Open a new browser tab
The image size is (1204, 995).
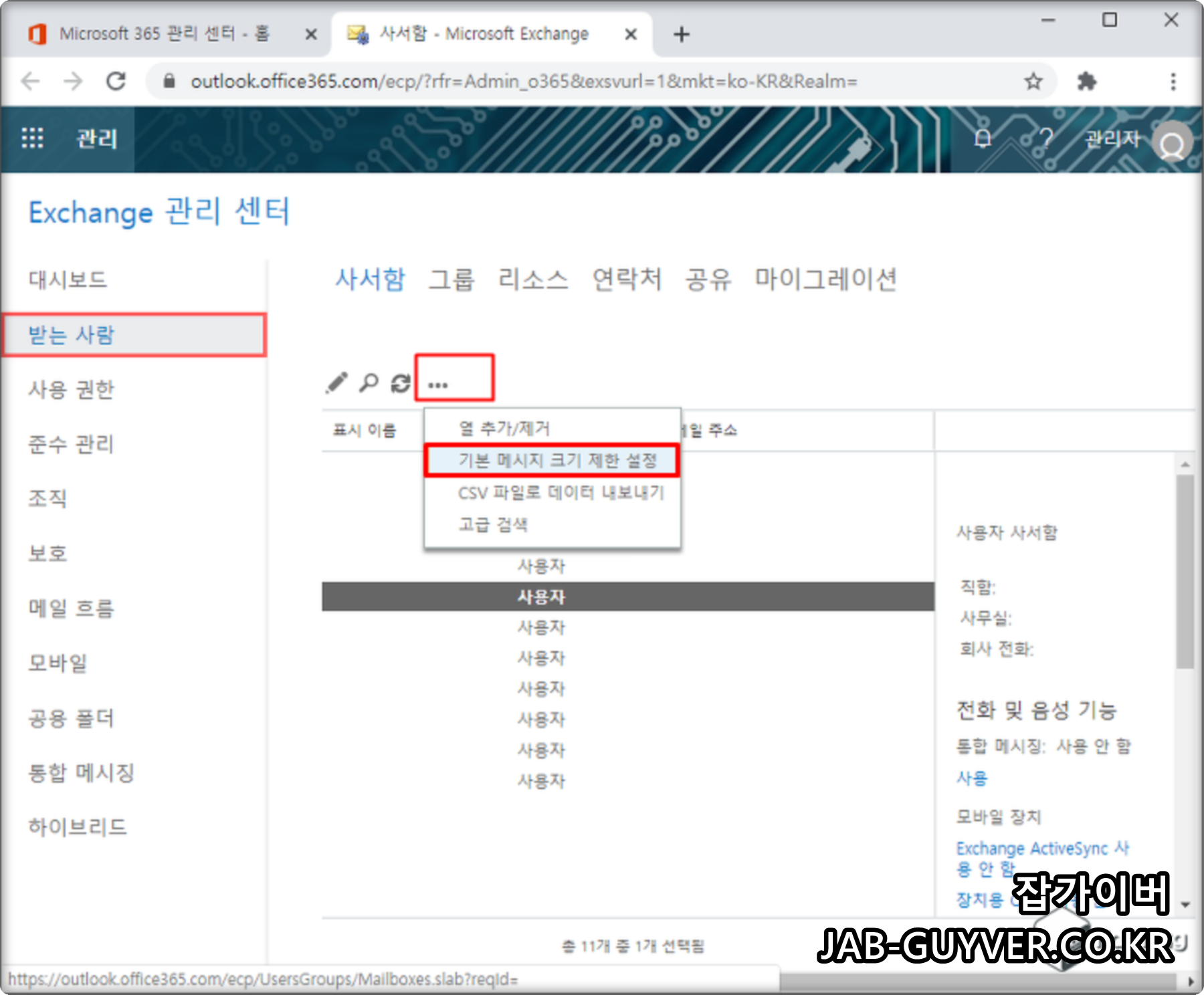pyautogui.click(x=681, y=34)
